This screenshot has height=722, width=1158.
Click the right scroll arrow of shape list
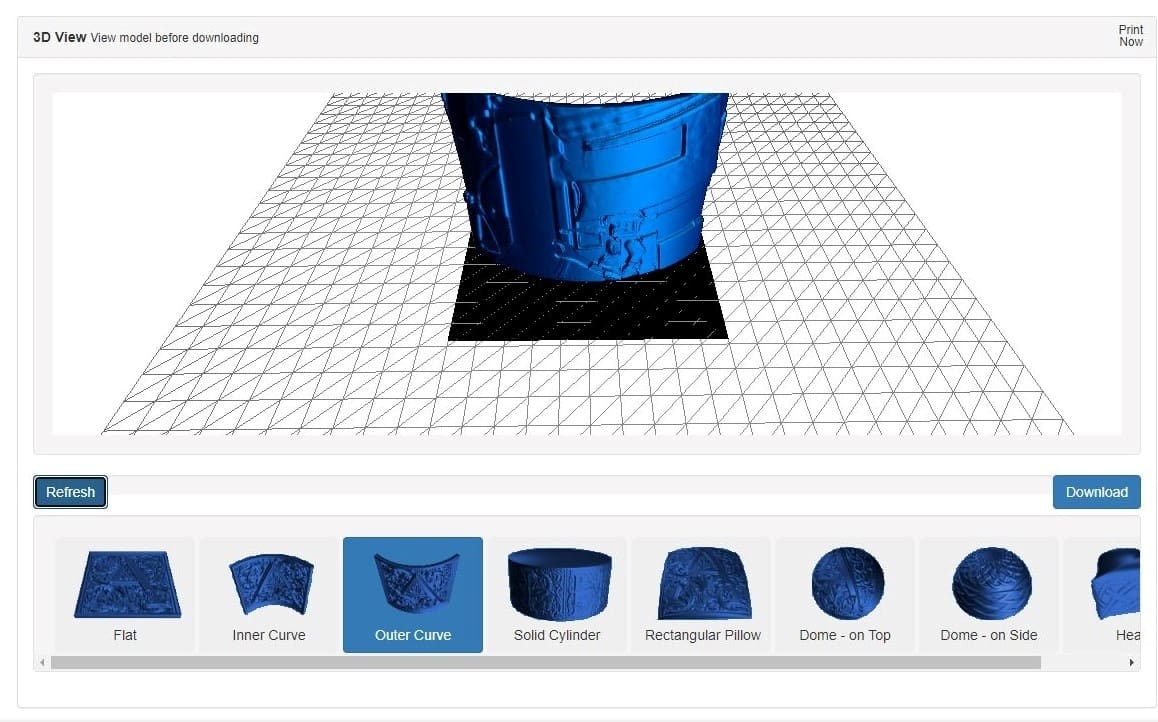coord(1131,662)
